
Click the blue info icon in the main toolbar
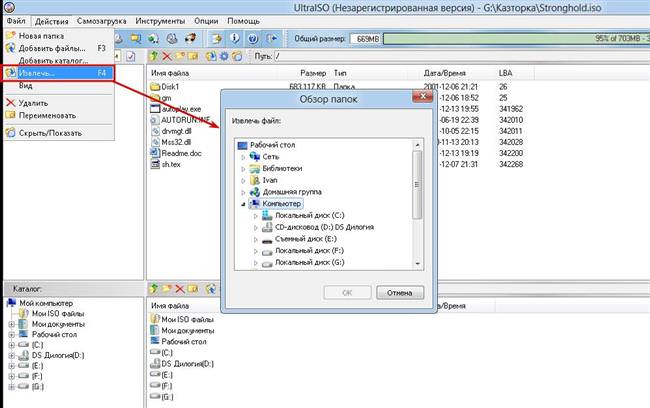(235, 39)
